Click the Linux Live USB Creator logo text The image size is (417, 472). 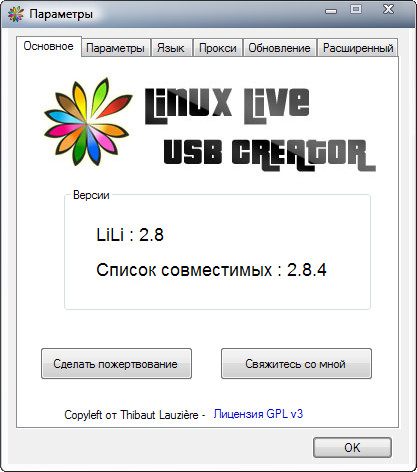click(260, 129)
